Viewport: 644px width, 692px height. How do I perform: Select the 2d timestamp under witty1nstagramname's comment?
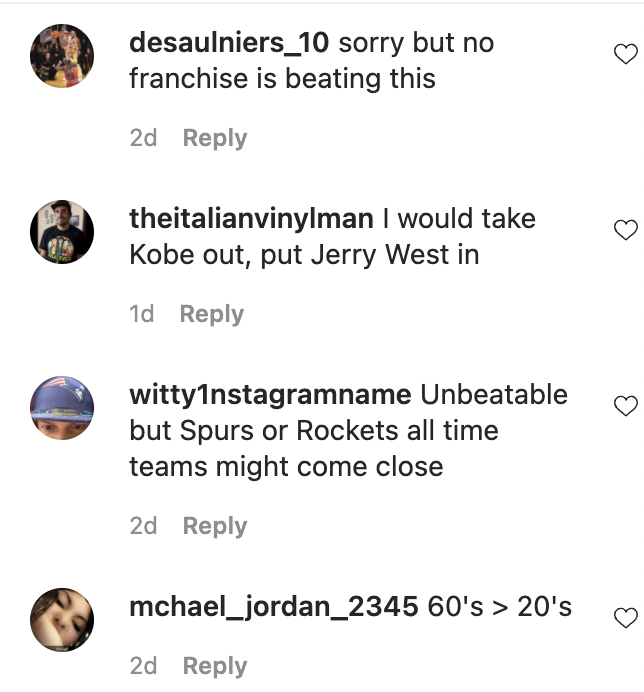pyautogui.click(x=143, y=526)
